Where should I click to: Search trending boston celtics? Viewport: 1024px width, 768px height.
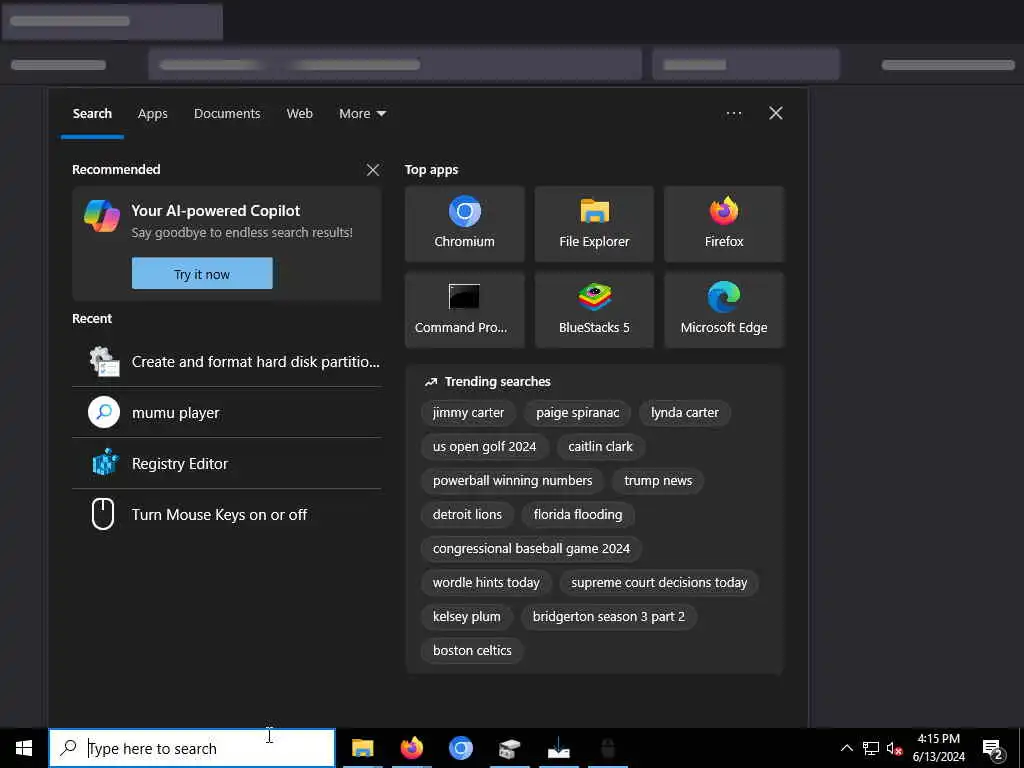pos(472,650)
